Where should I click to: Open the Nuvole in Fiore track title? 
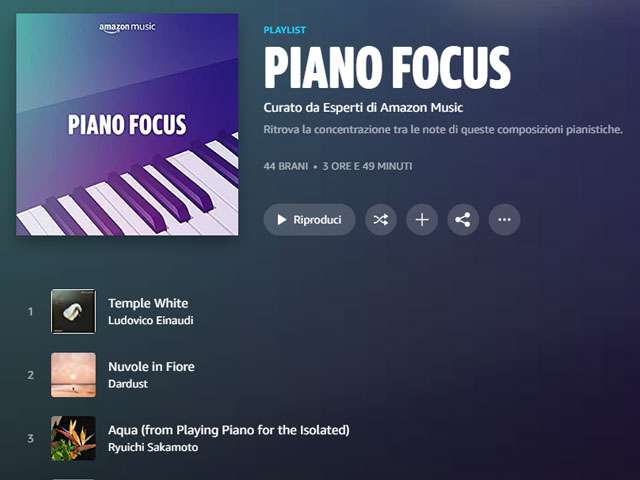151,367
